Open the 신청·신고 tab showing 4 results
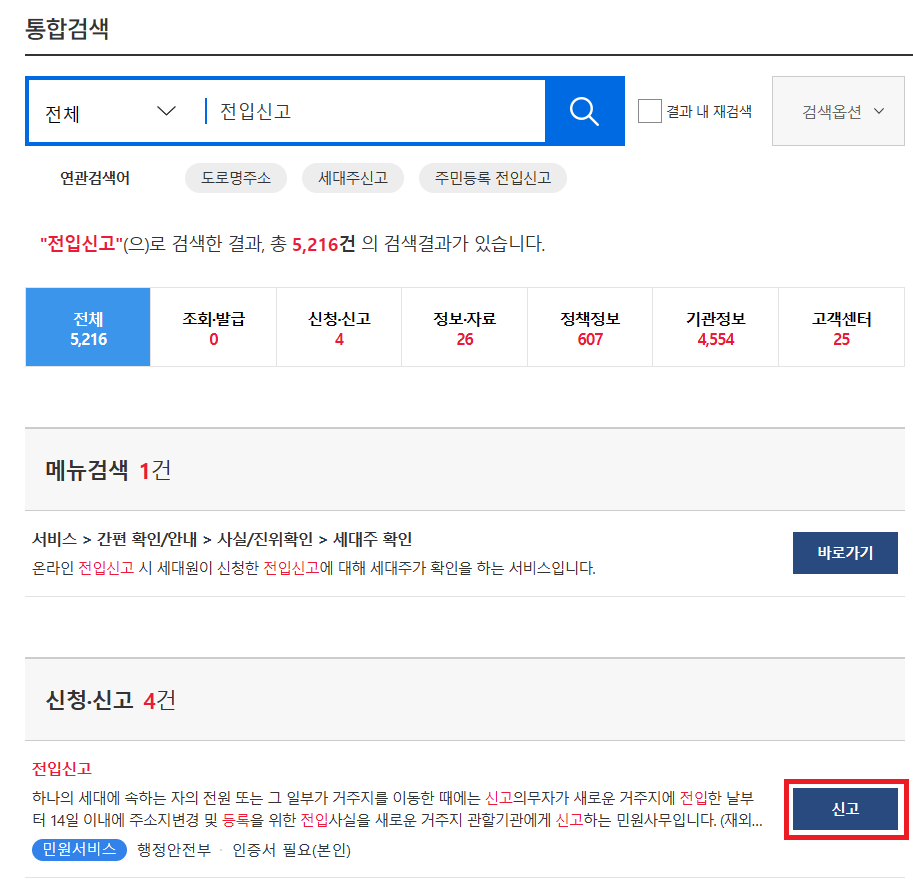The image size is (913, 889). [338, 327]
